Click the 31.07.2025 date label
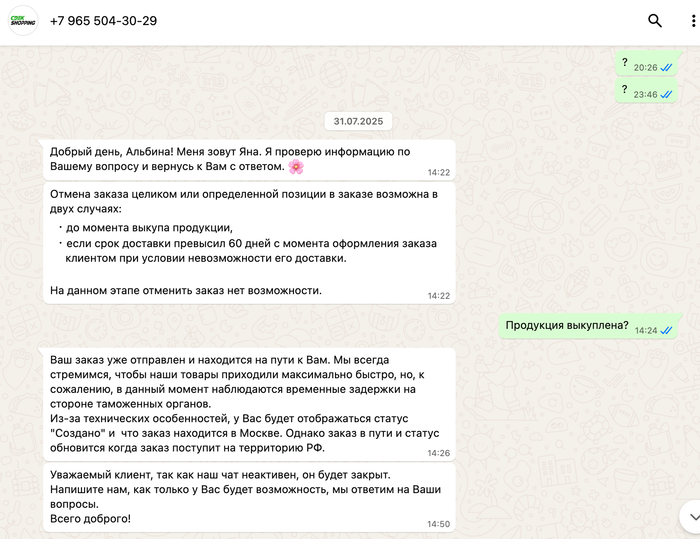700x539 pixels. click(x=358, y=121)
